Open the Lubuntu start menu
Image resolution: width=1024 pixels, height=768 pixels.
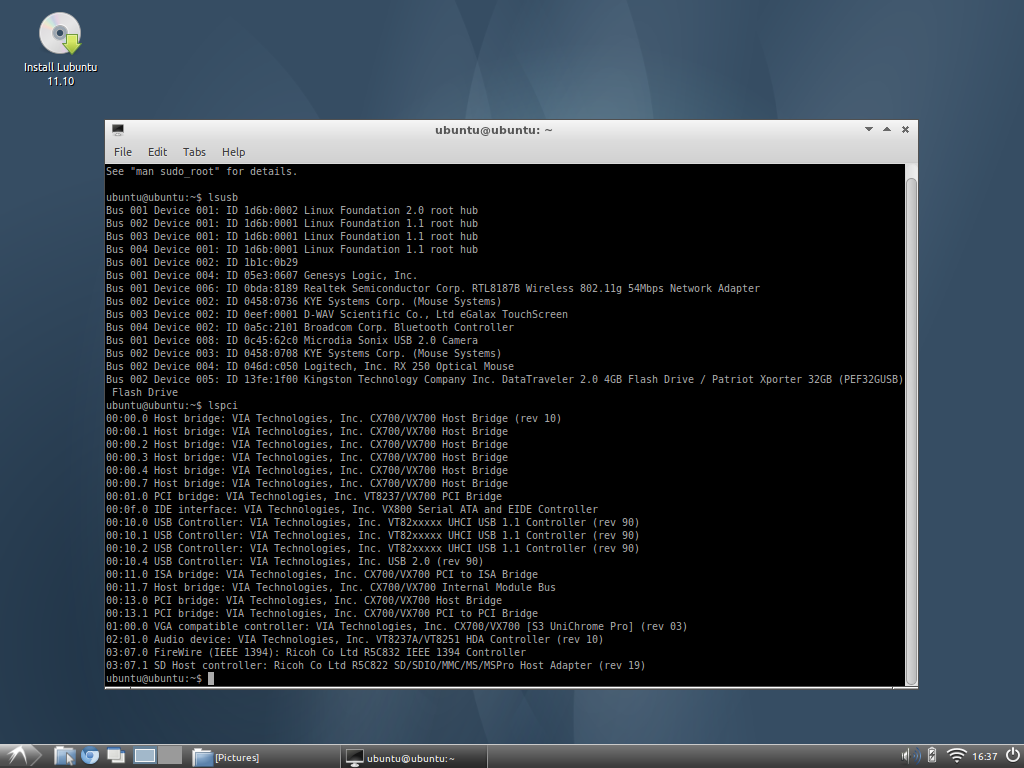[x=18, y=756]
